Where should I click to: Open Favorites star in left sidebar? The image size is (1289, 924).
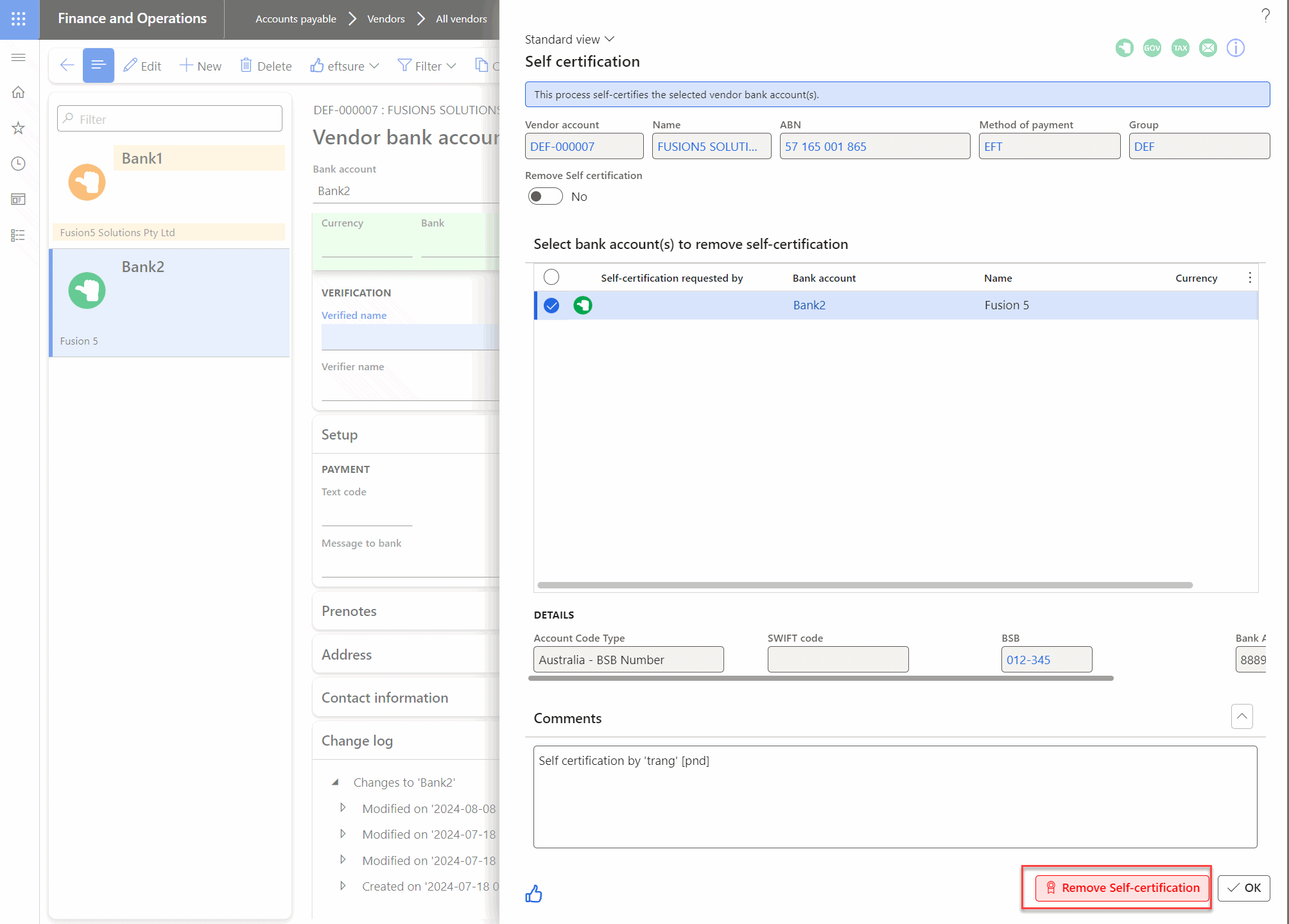pos(19,128)
